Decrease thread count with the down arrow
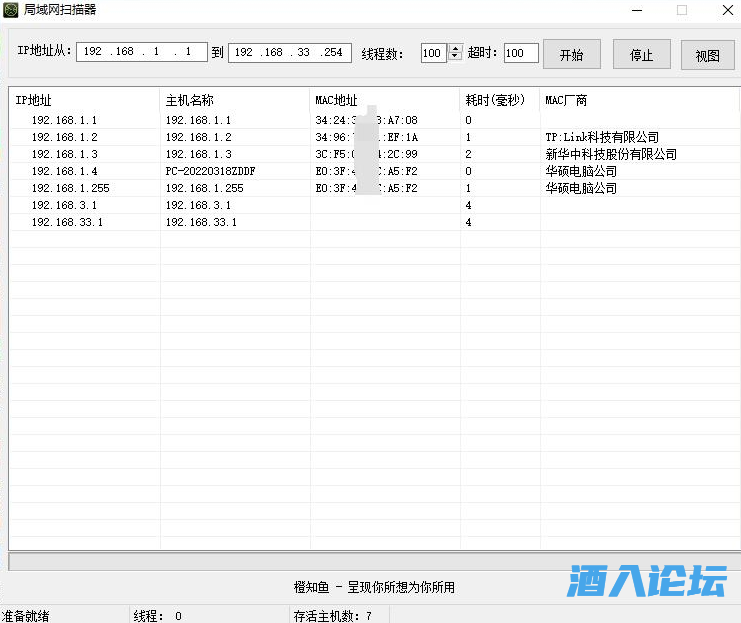 (x=456, y=58)
